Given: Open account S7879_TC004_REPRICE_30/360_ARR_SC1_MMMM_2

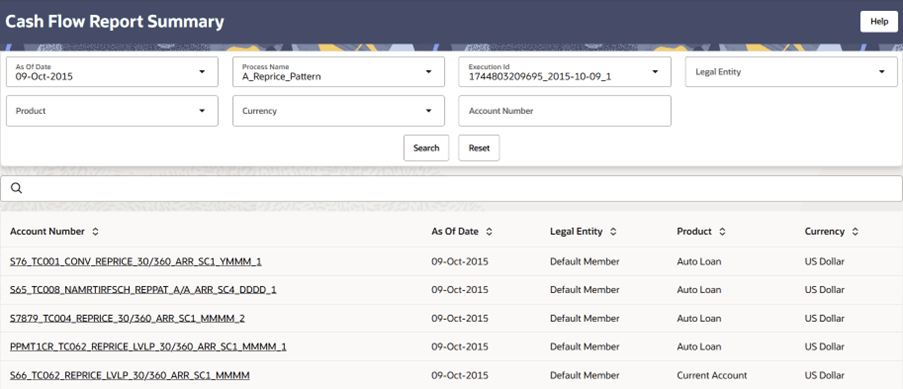Looking at the screenshot, I should [127, 318].
